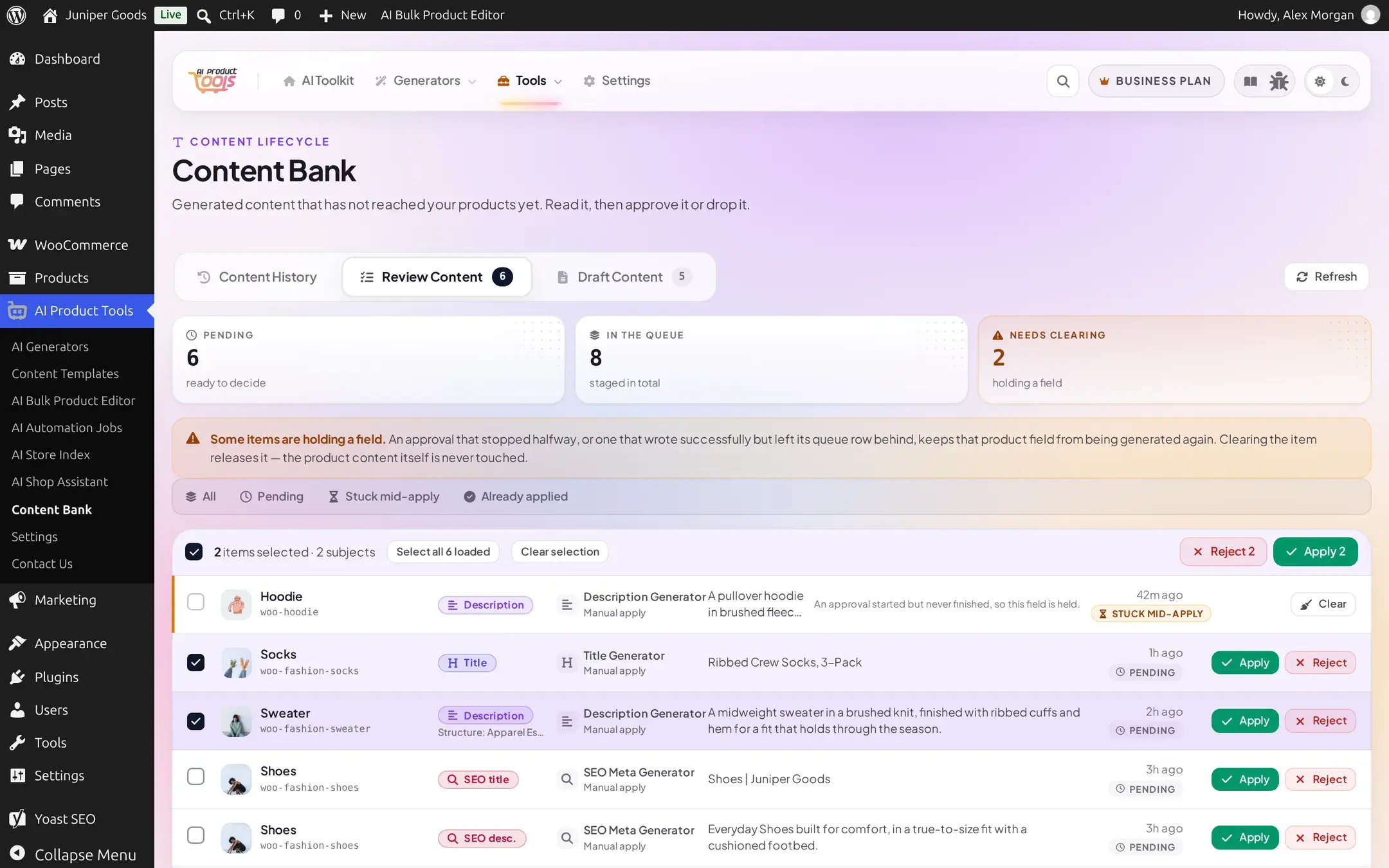The image size is (1389, 868).
Task: Filter list by Pending
Action: point(271,496)
